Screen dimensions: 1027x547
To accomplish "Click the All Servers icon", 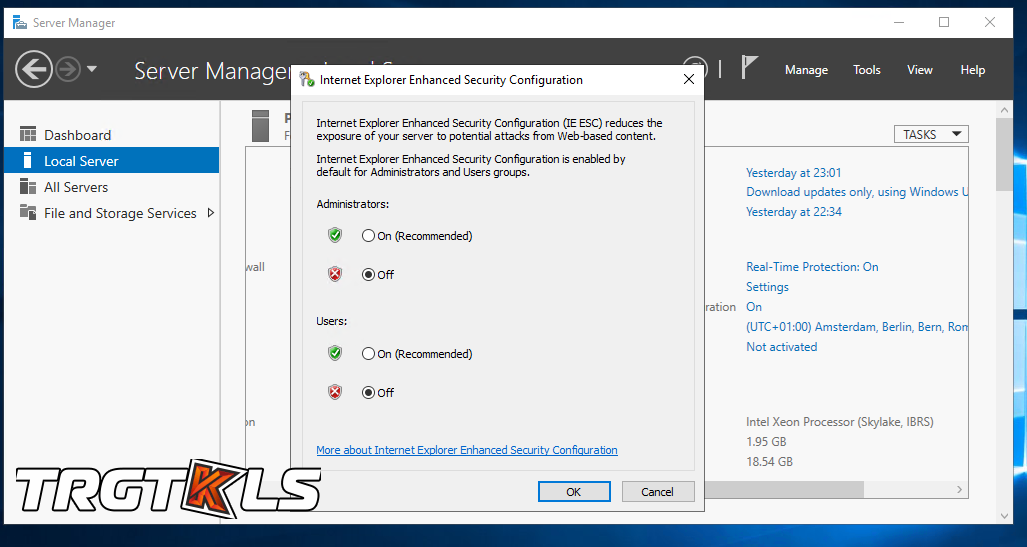I will pyautogui.click(x=27, y=187).
